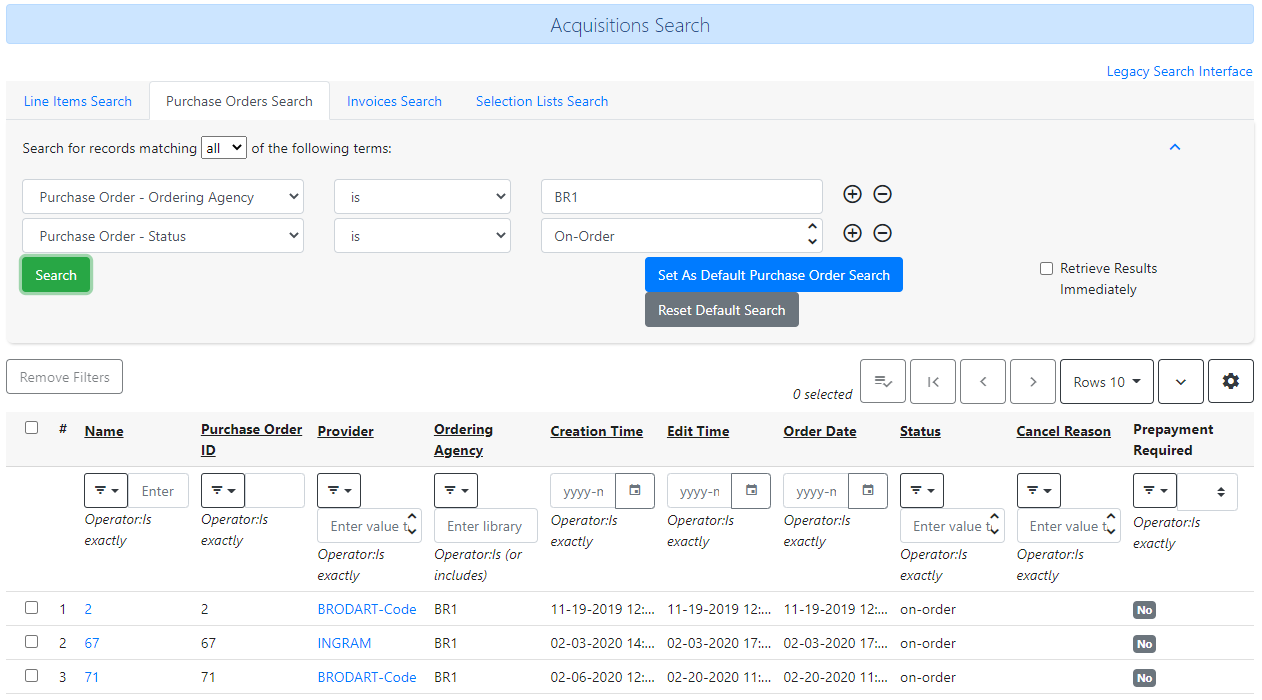Screen dimensions: 1262x700
Task: Switch to the Invoices Search tab
Action: coord(394,101)
